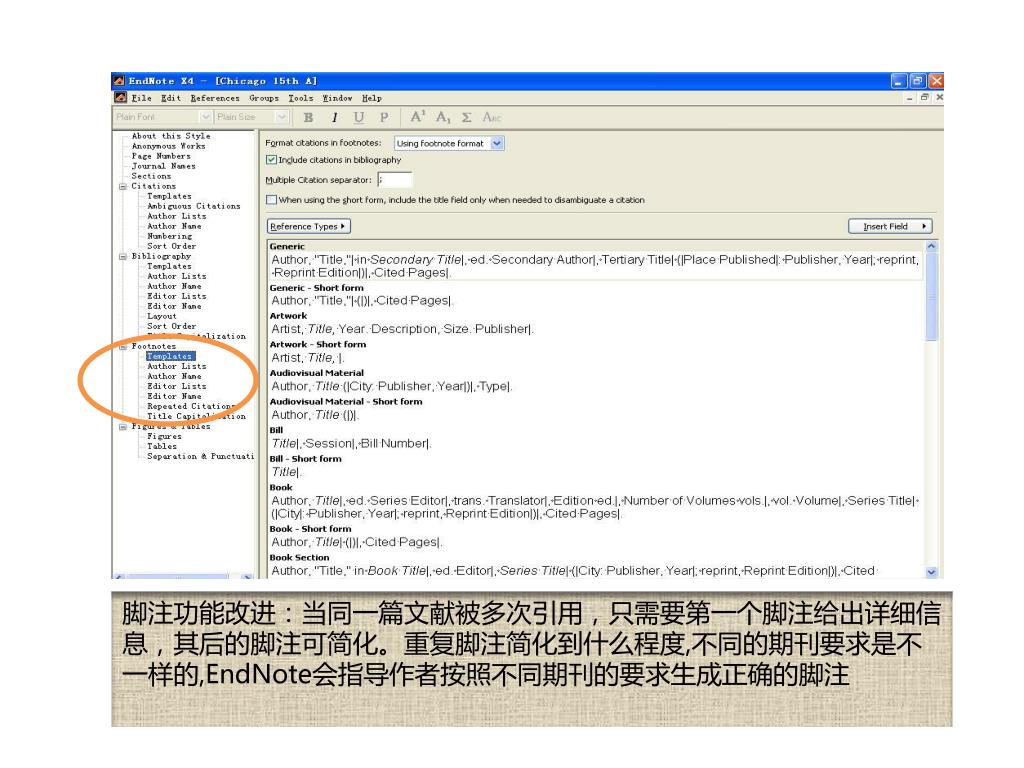Select Journal Names item
Image resolution: width=1024 pixels, height=768 pixels.
[x=163, y=166]
